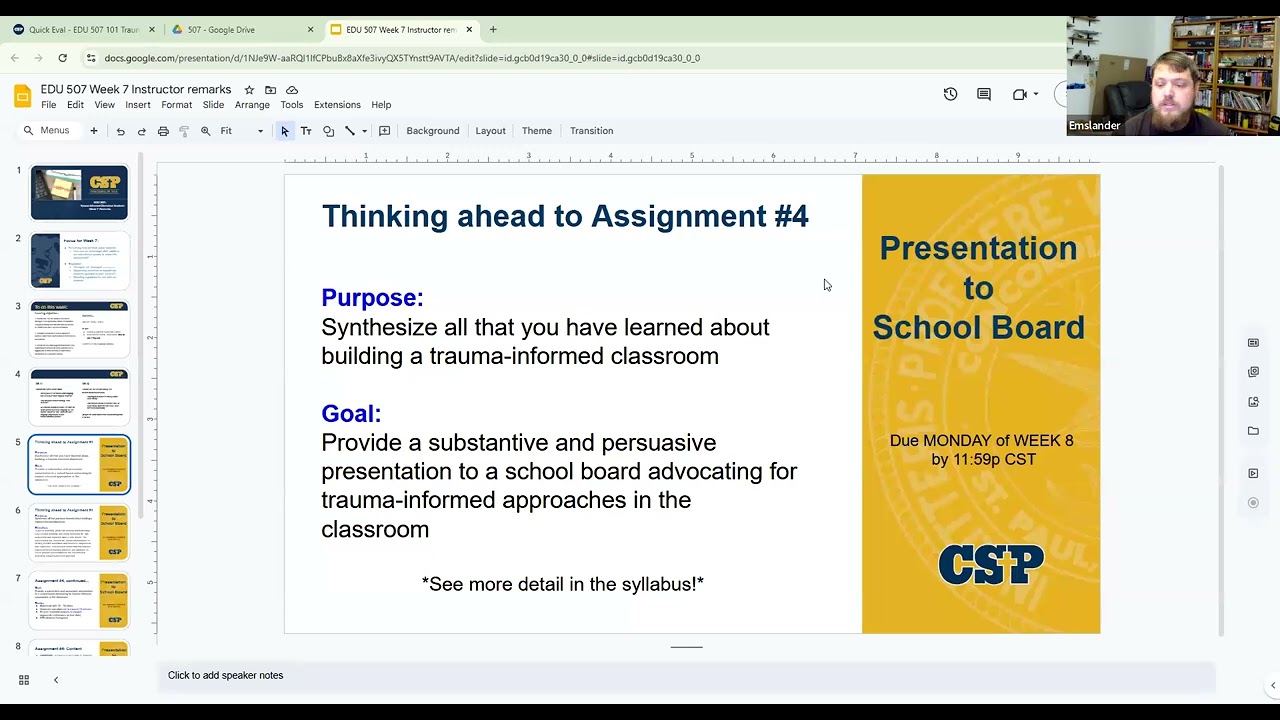1280x720 pixels.
Task: Activate the paint format tool
Action: (184, 131)
